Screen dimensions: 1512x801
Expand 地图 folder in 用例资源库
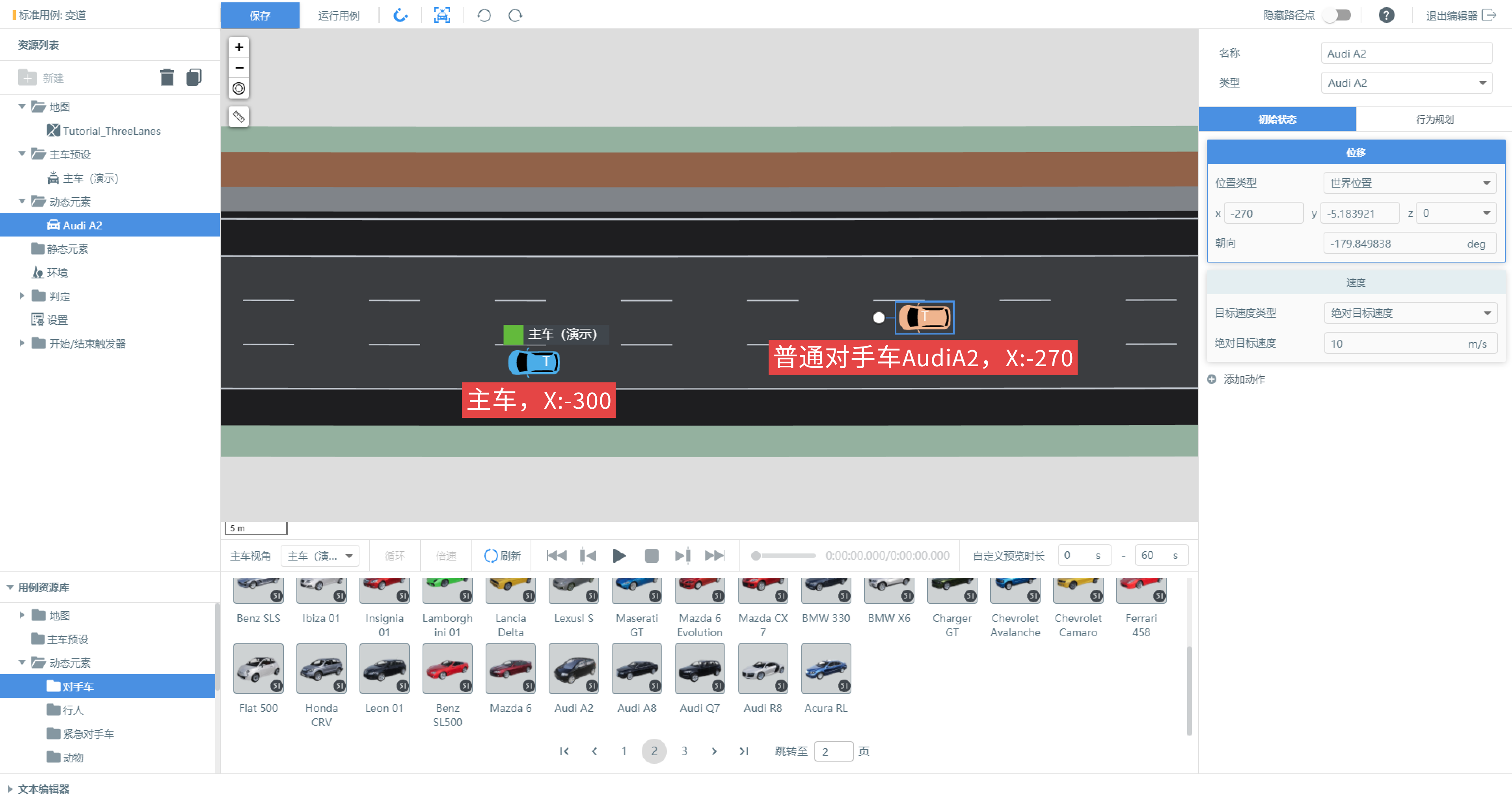[x=22, y=615]
